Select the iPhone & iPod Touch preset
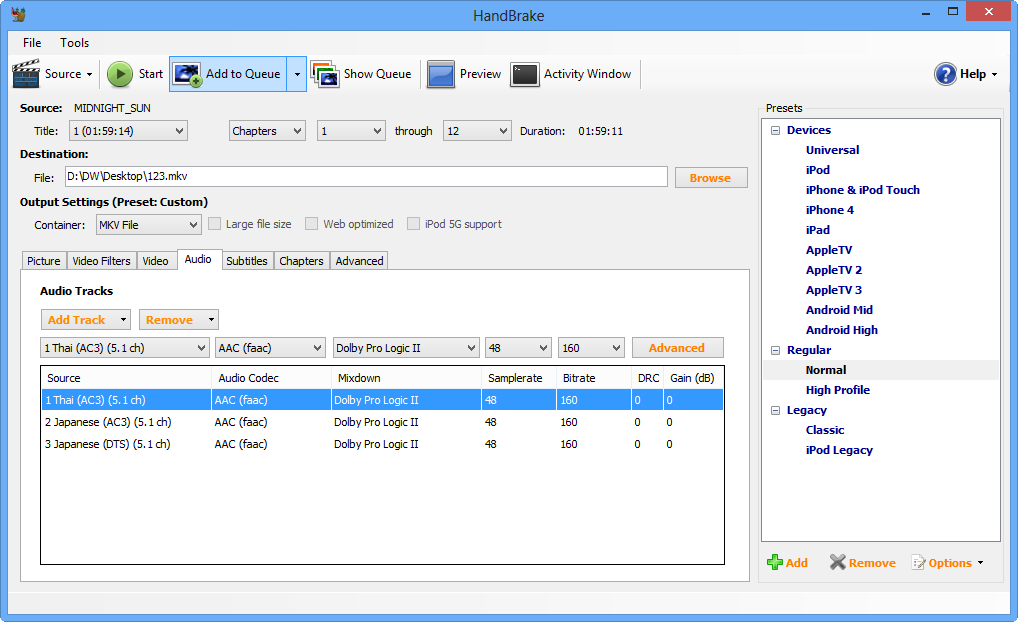 pos(862,190)
